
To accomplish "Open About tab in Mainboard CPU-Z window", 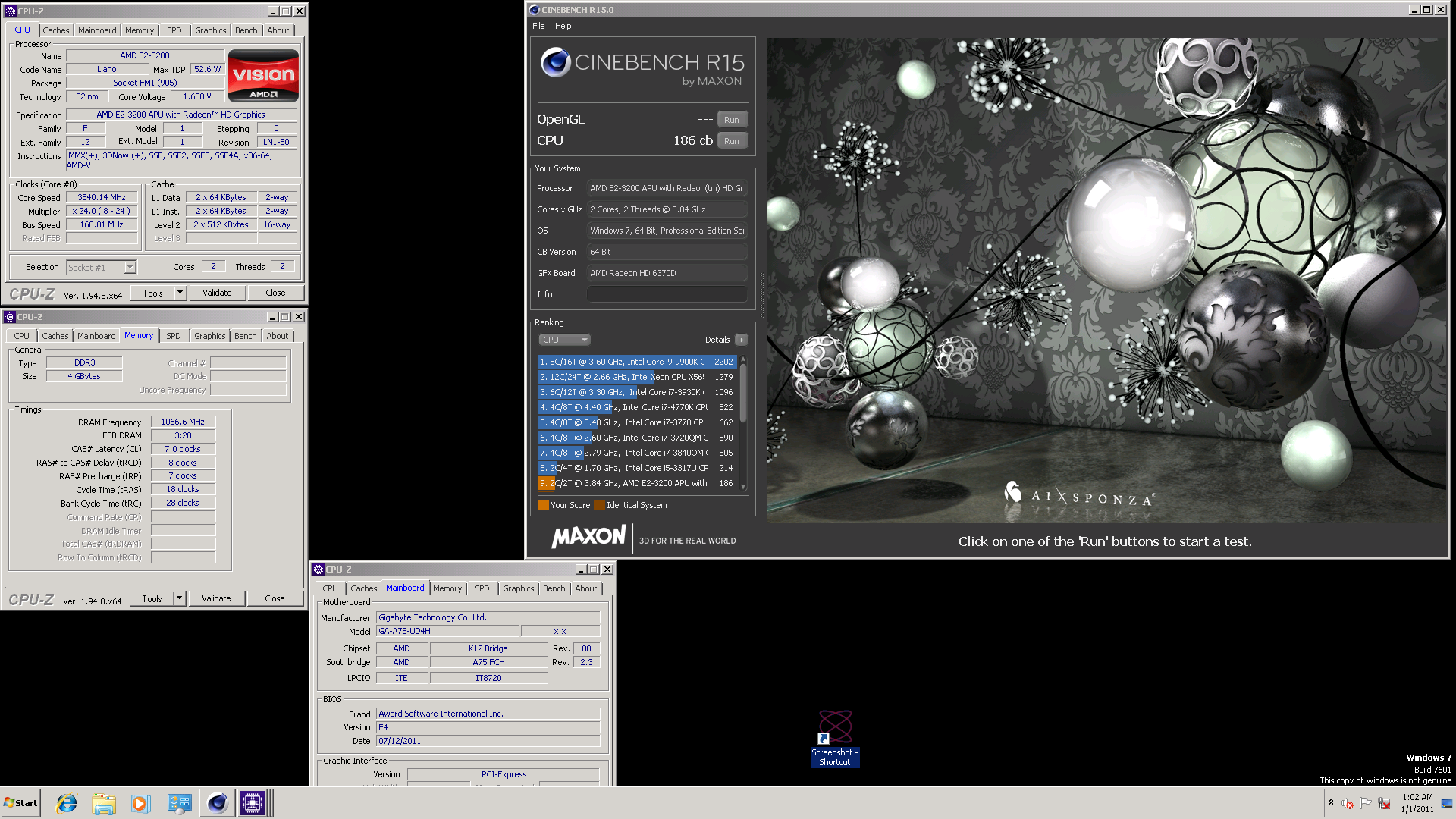I will coord(586,588).
